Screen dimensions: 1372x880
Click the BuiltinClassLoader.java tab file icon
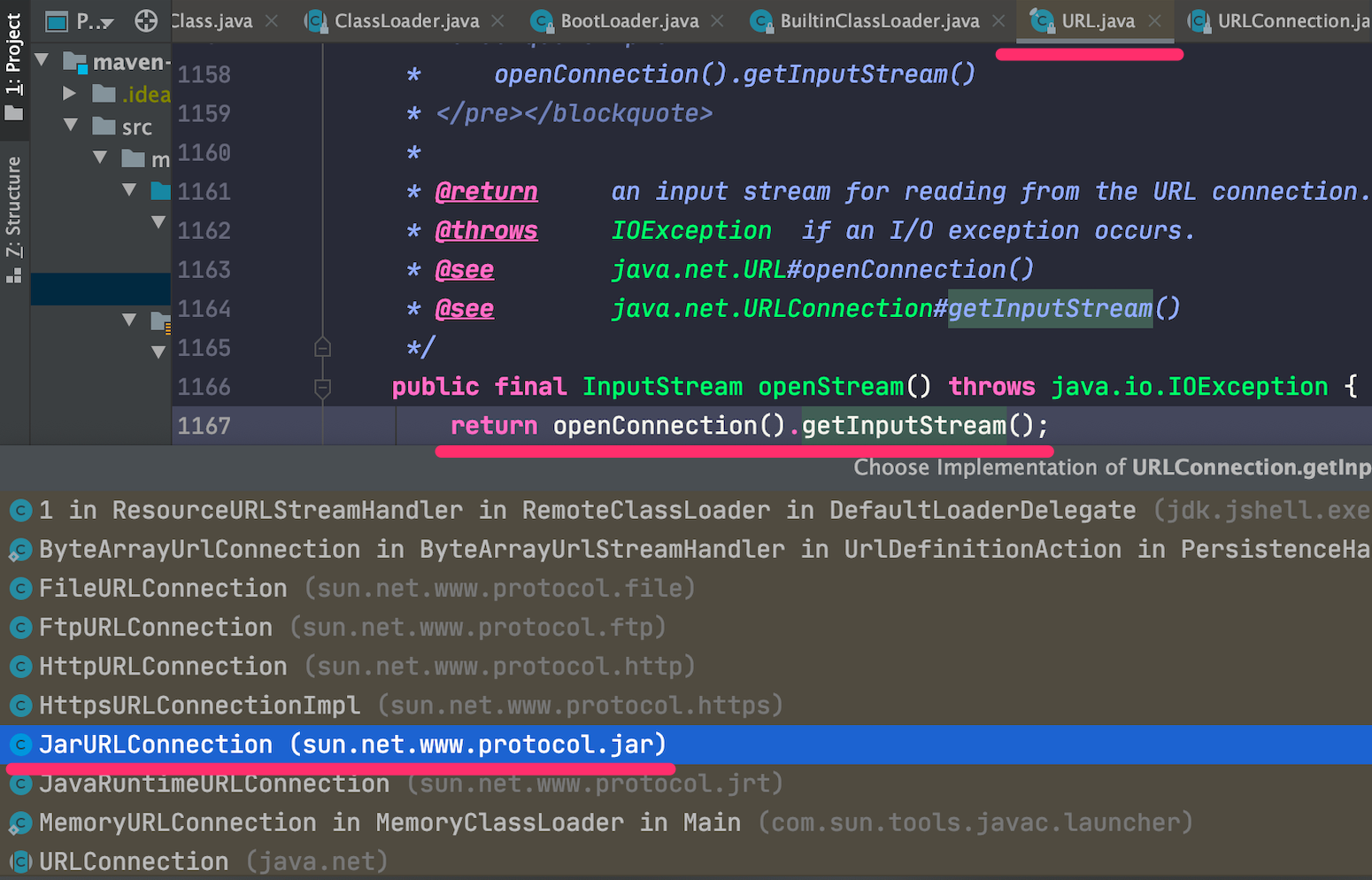[761, 20]
